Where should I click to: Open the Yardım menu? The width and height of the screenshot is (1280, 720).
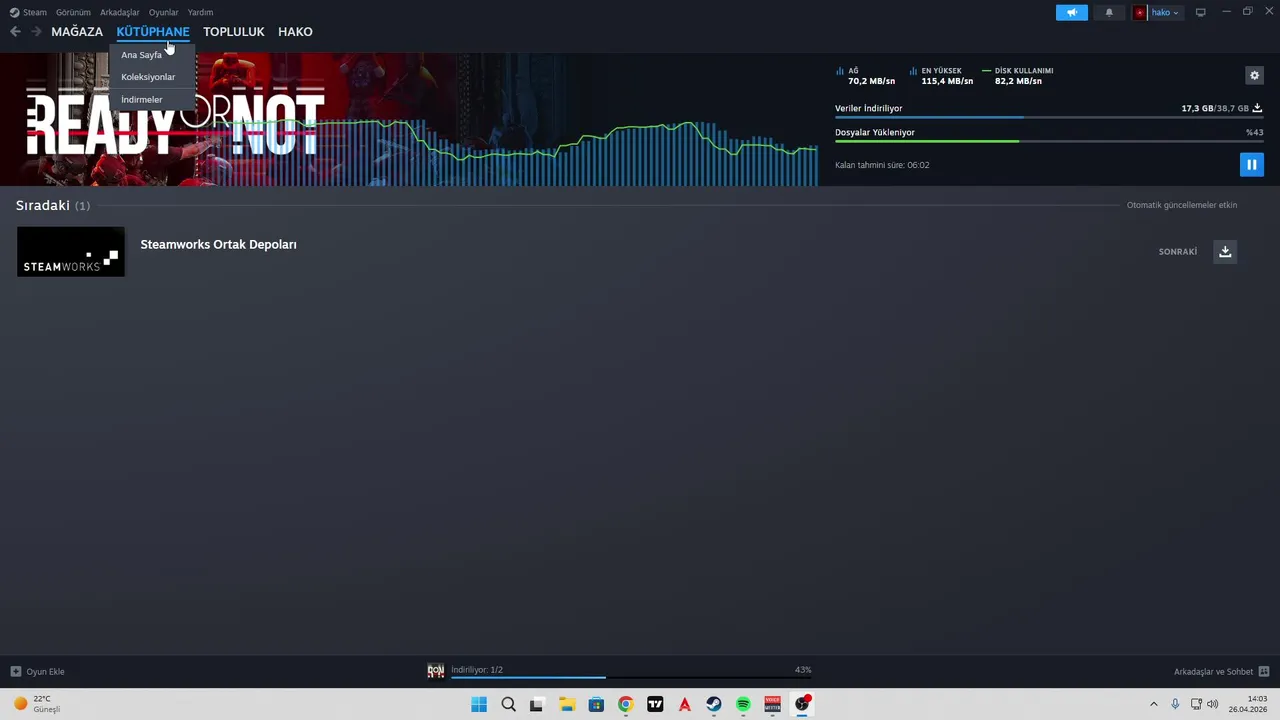coord(200,12)
